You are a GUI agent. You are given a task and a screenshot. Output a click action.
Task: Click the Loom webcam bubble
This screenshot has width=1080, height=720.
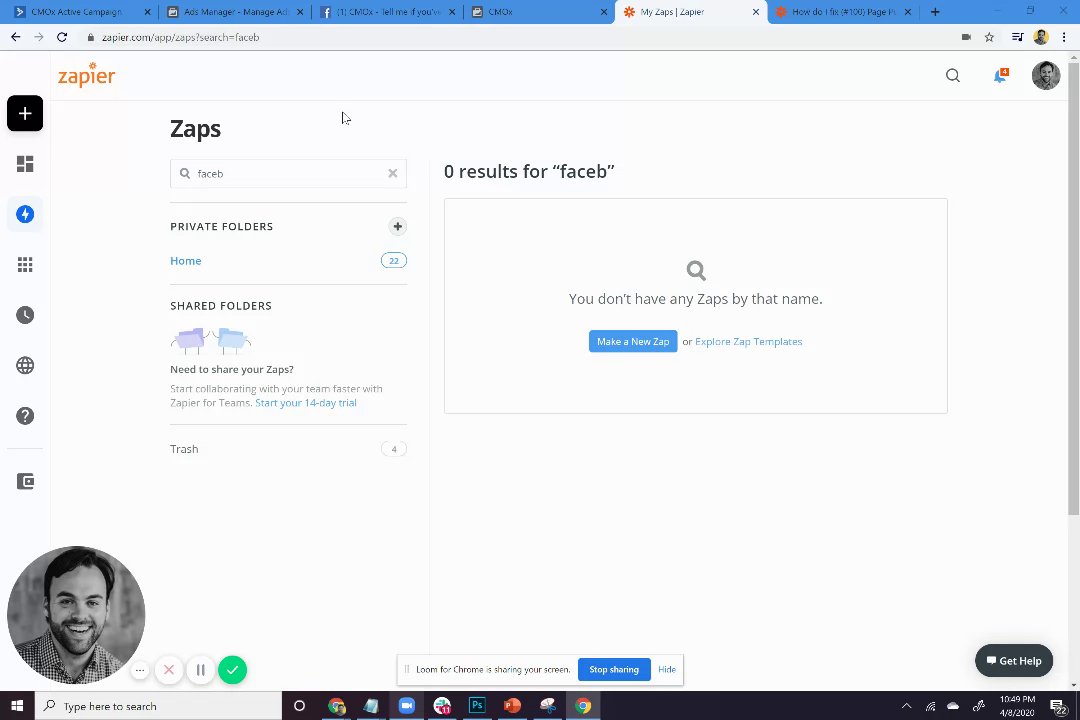pyautogui.click(x=76, y=615)
